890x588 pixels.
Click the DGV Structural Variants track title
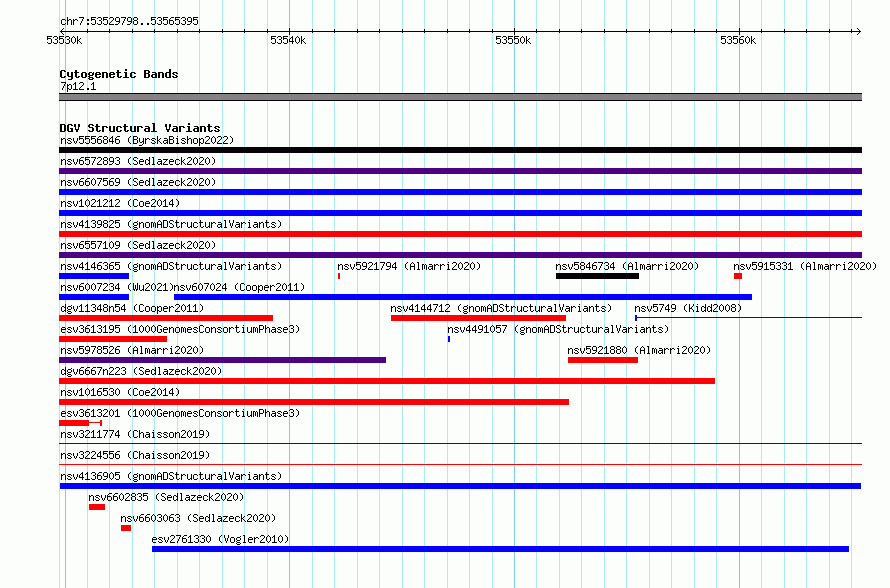140,128
